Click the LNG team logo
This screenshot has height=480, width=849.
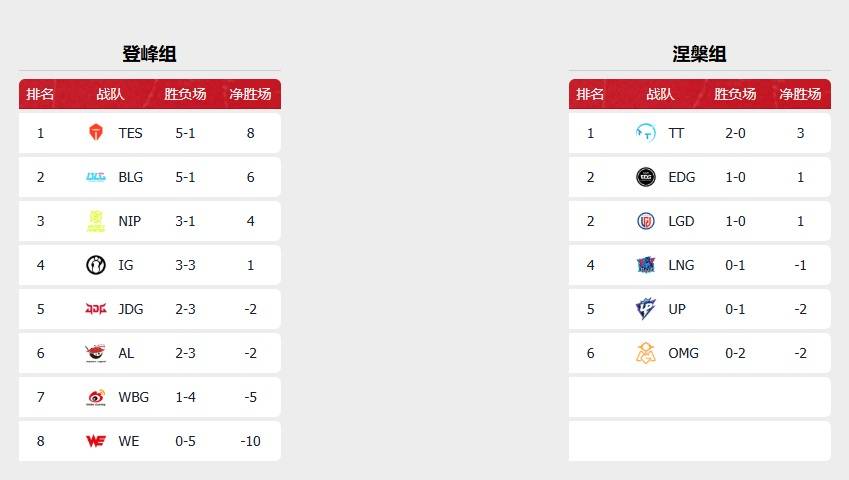[x=646, y=265]
